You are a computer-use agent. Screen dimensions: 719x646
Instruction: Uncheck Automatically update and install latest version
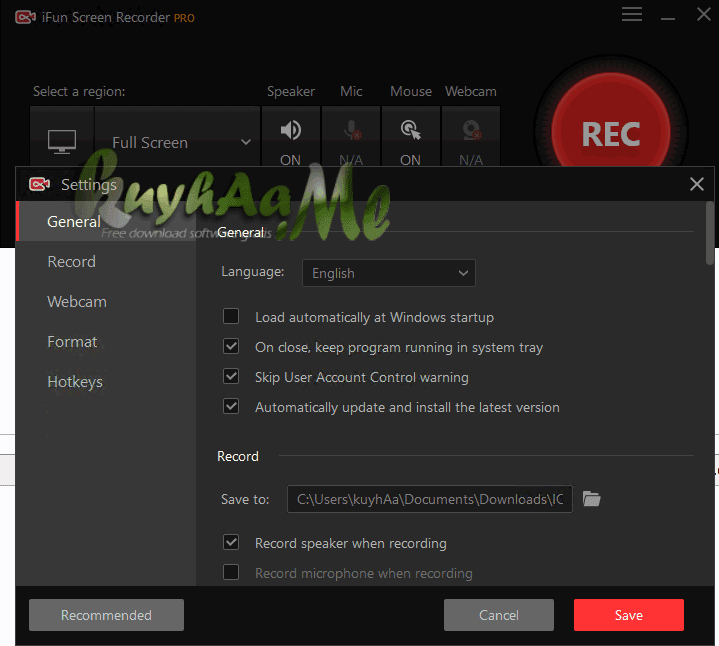231,406
